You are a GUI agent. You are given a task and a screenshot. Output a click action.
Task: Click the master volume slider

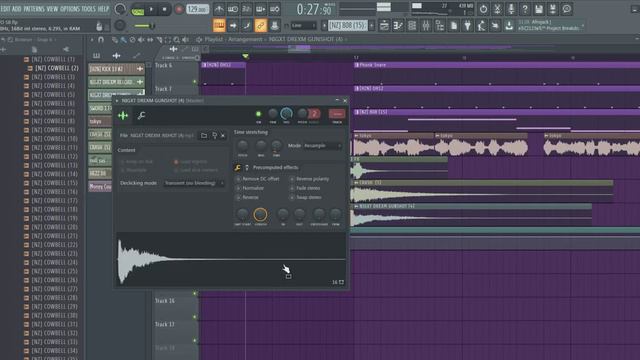pyautogui.click(x=144, y=26)
